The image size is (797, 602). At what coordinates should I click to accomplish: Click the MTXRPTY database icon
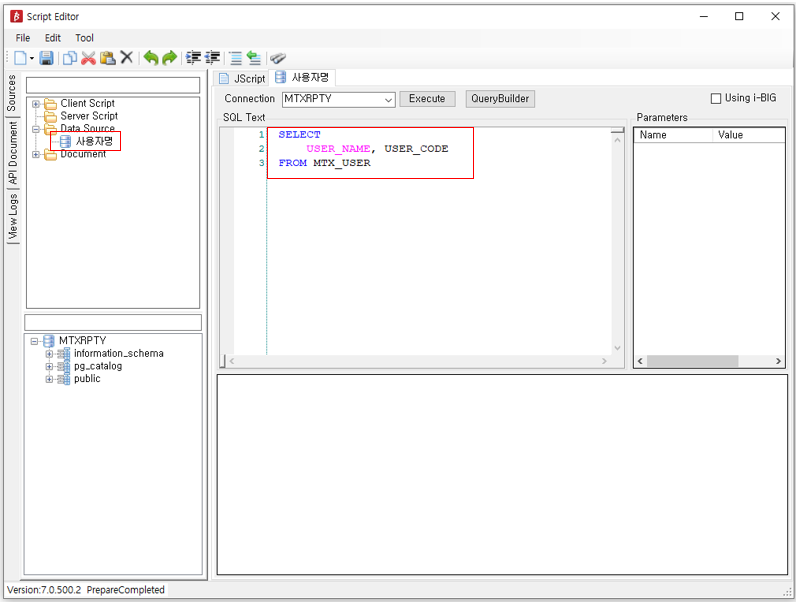point(49,341)
